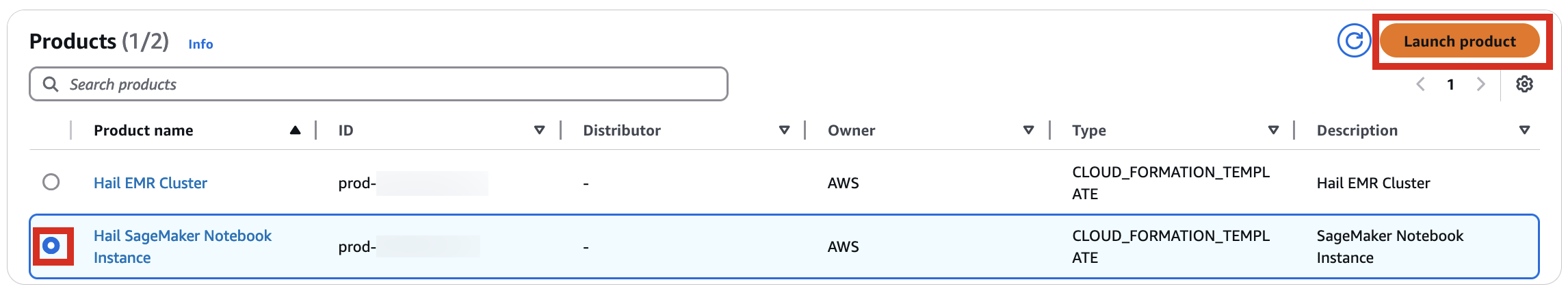Screen dimensions: 1568x293
Task: Sort by ID column arrow
Action: click(539, 130)
